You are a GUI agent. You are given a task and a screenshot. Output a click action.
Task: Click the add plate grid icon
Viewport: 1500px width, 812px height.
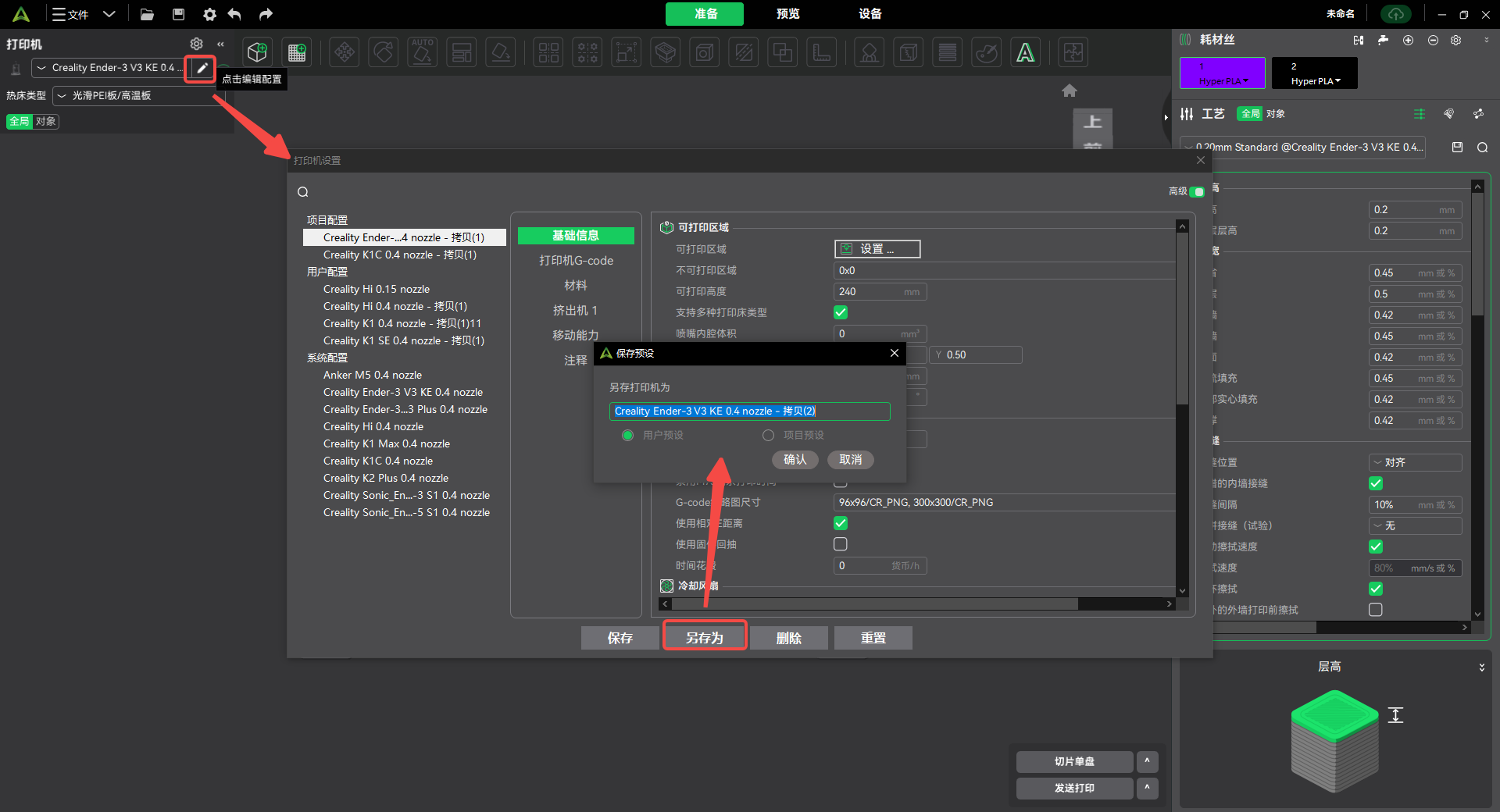point(297,52)
